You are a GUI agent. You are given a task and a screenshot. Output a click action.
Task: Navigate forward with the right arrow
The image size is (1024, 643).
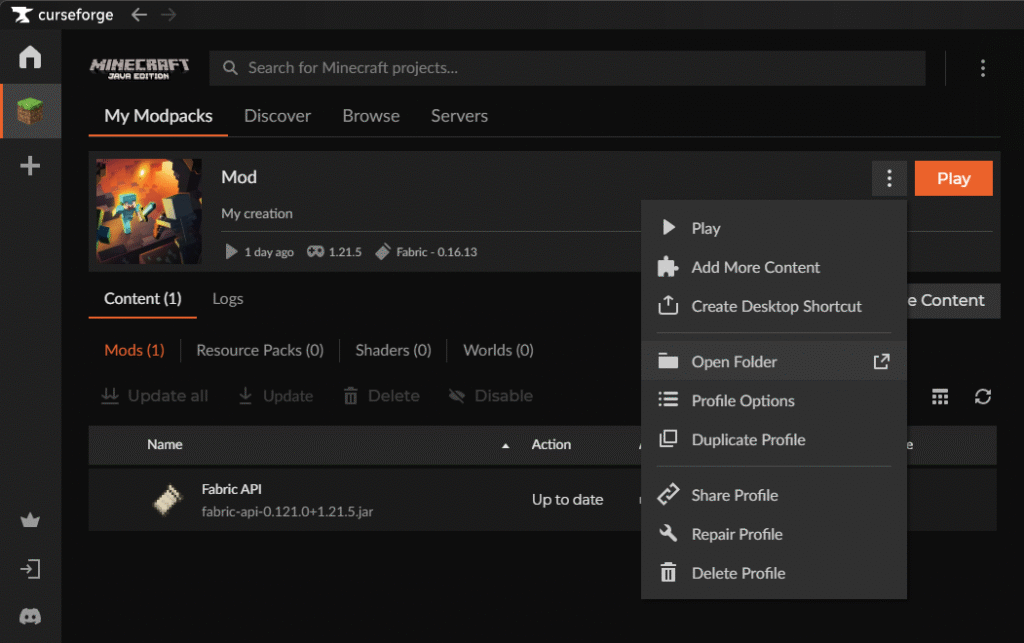(x=168, y=14)
